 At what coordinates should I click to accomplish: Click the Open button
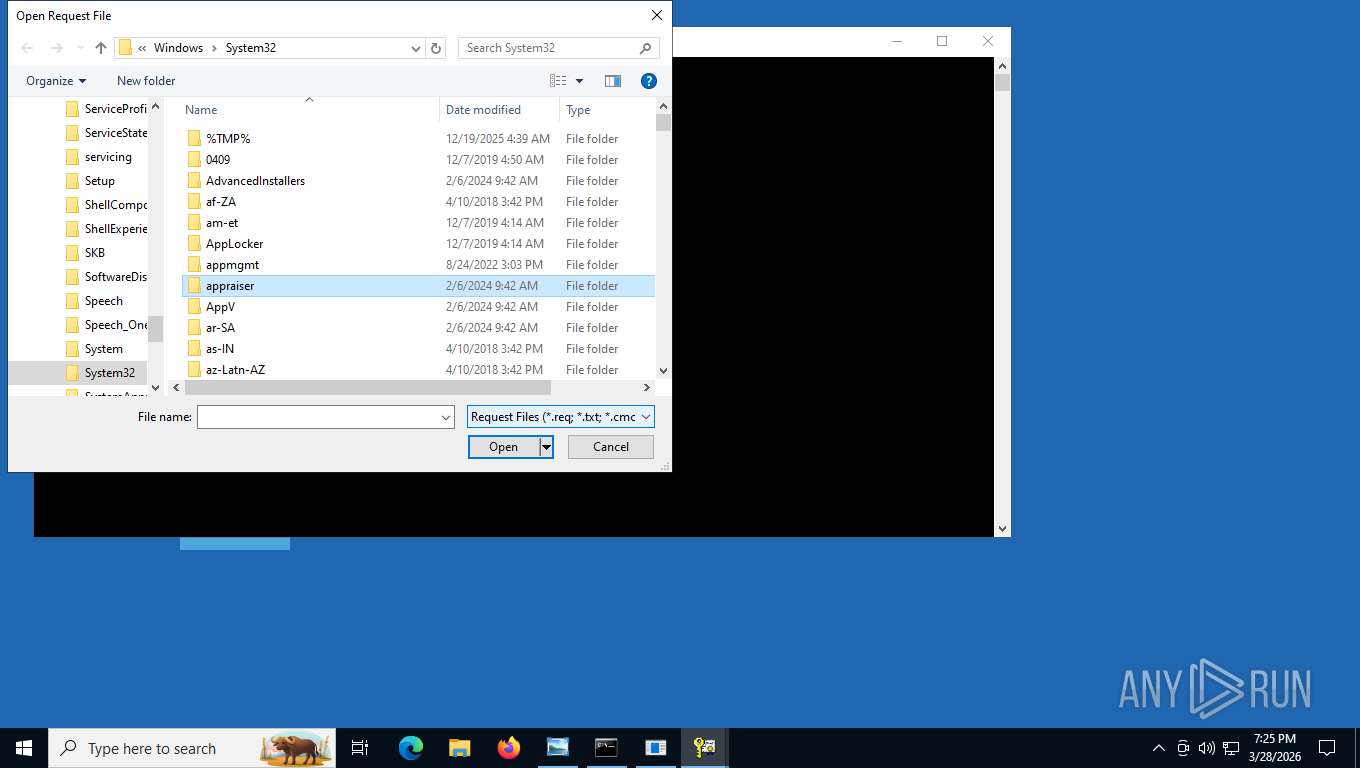503,447
